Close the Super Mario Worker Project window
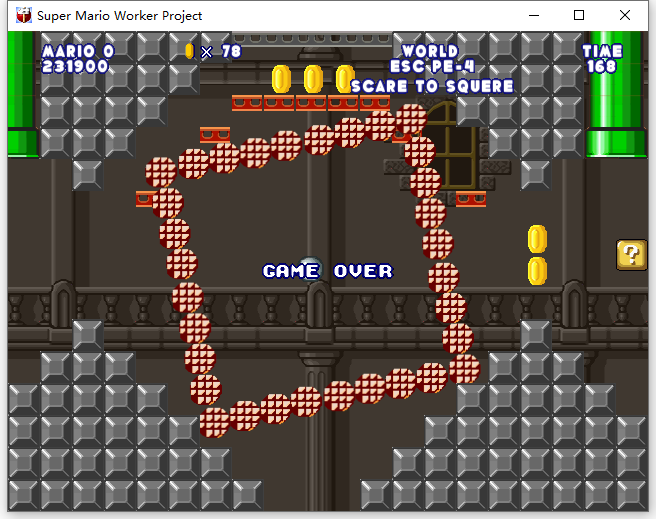Image resolution: width=656 pixels, height=519 pixels. [x=625, y=15]
